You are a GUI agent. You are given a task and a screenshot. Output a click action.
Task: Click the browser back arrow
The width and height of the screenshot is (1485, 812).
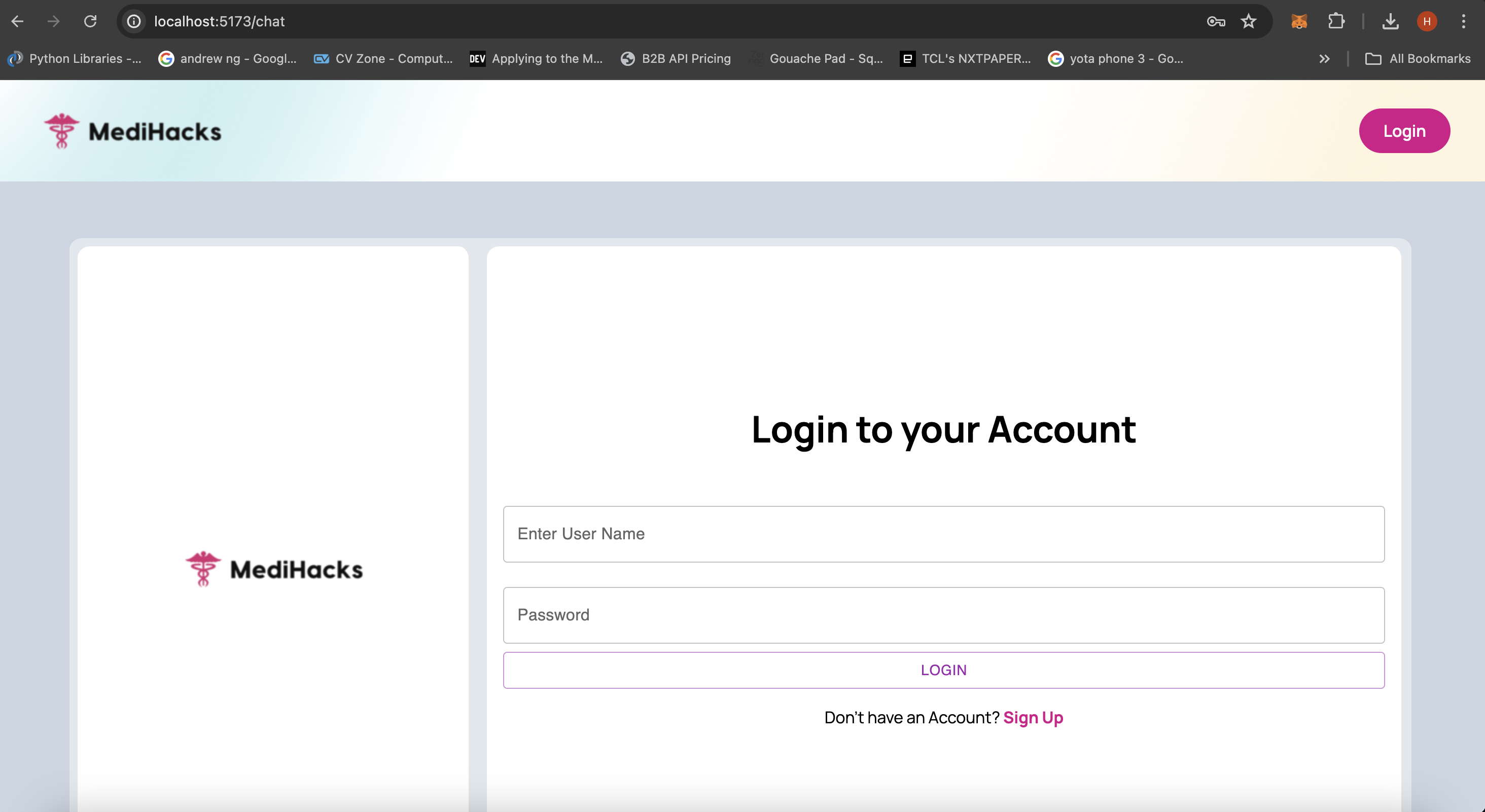tap(17, 21)
